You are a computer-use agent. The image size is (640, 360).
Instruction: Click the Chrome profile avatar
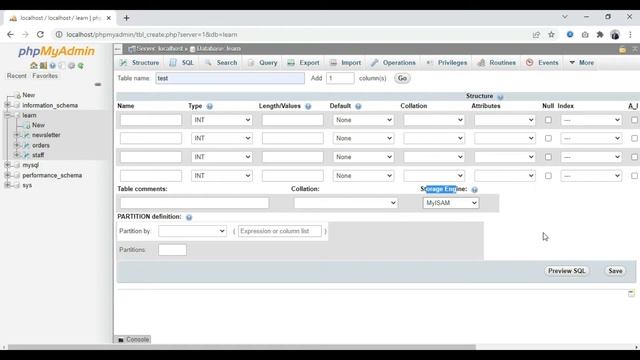[615, 35]
